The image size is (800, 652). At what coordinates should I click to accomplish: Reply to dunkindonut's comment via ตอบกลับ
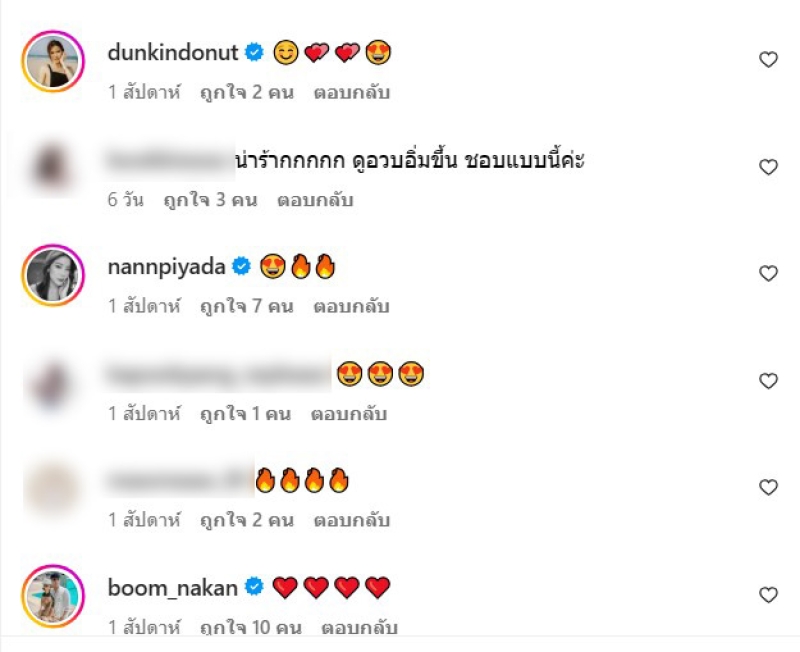click(352, 92)
